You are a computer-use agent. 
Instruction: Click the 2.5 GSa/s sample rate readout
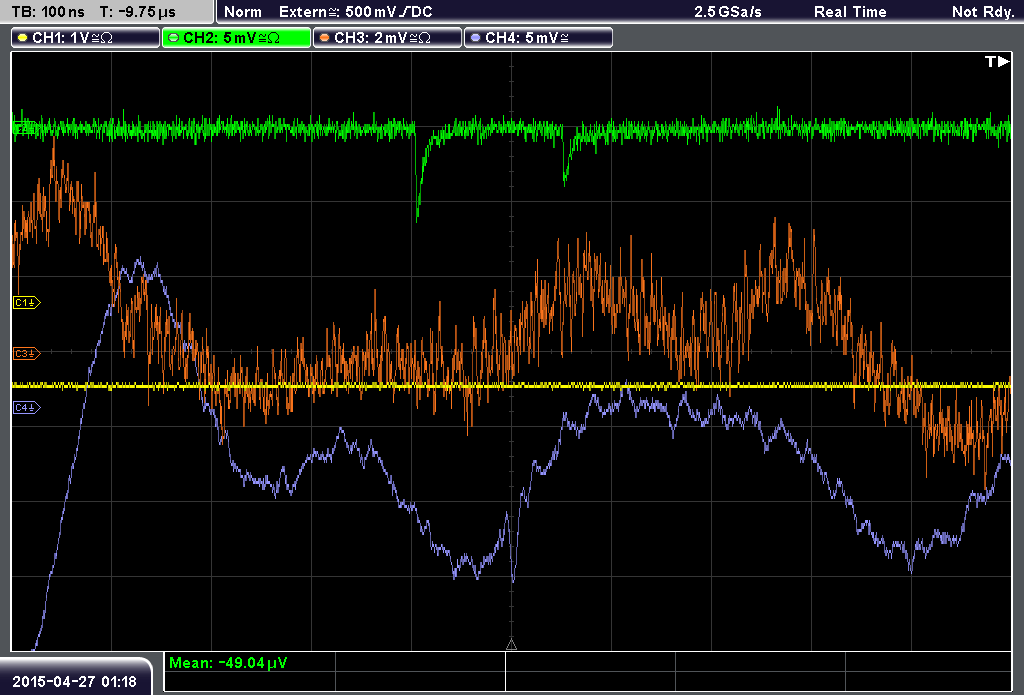[x=728, y=12]
